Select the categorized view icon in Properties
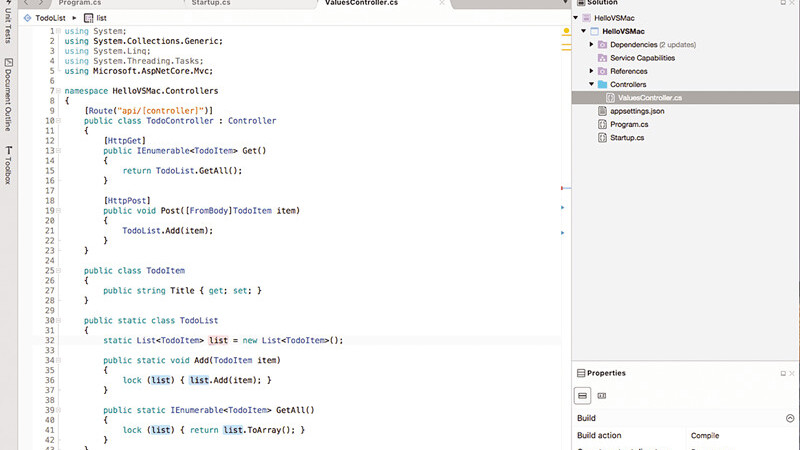The image size is (800, 450). (x=584, y=395)
